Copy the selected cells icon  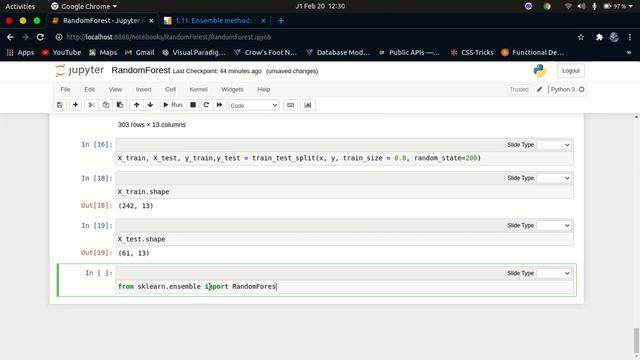click(x=106, y=105)
